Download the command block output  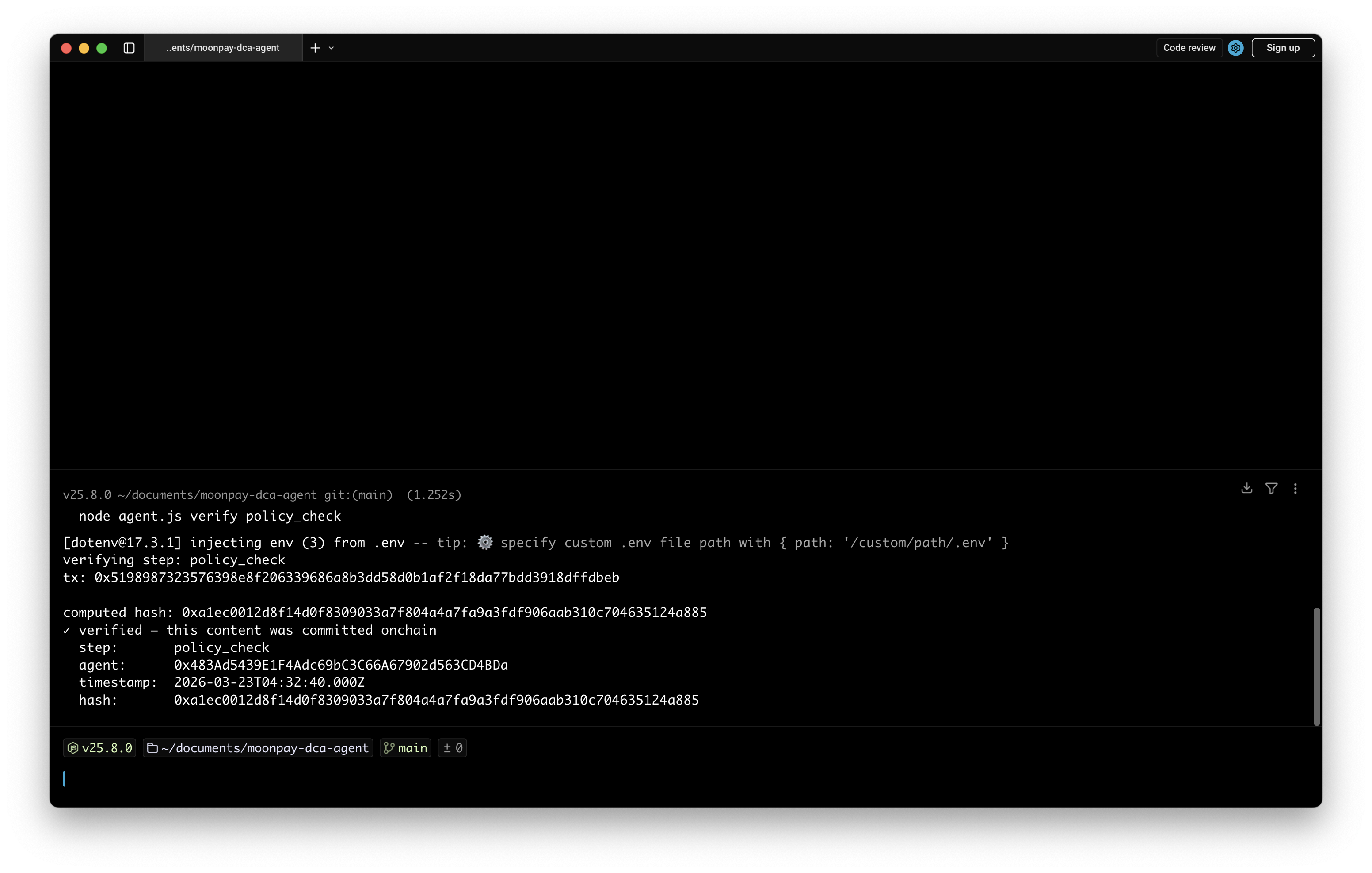point(1246,488)
